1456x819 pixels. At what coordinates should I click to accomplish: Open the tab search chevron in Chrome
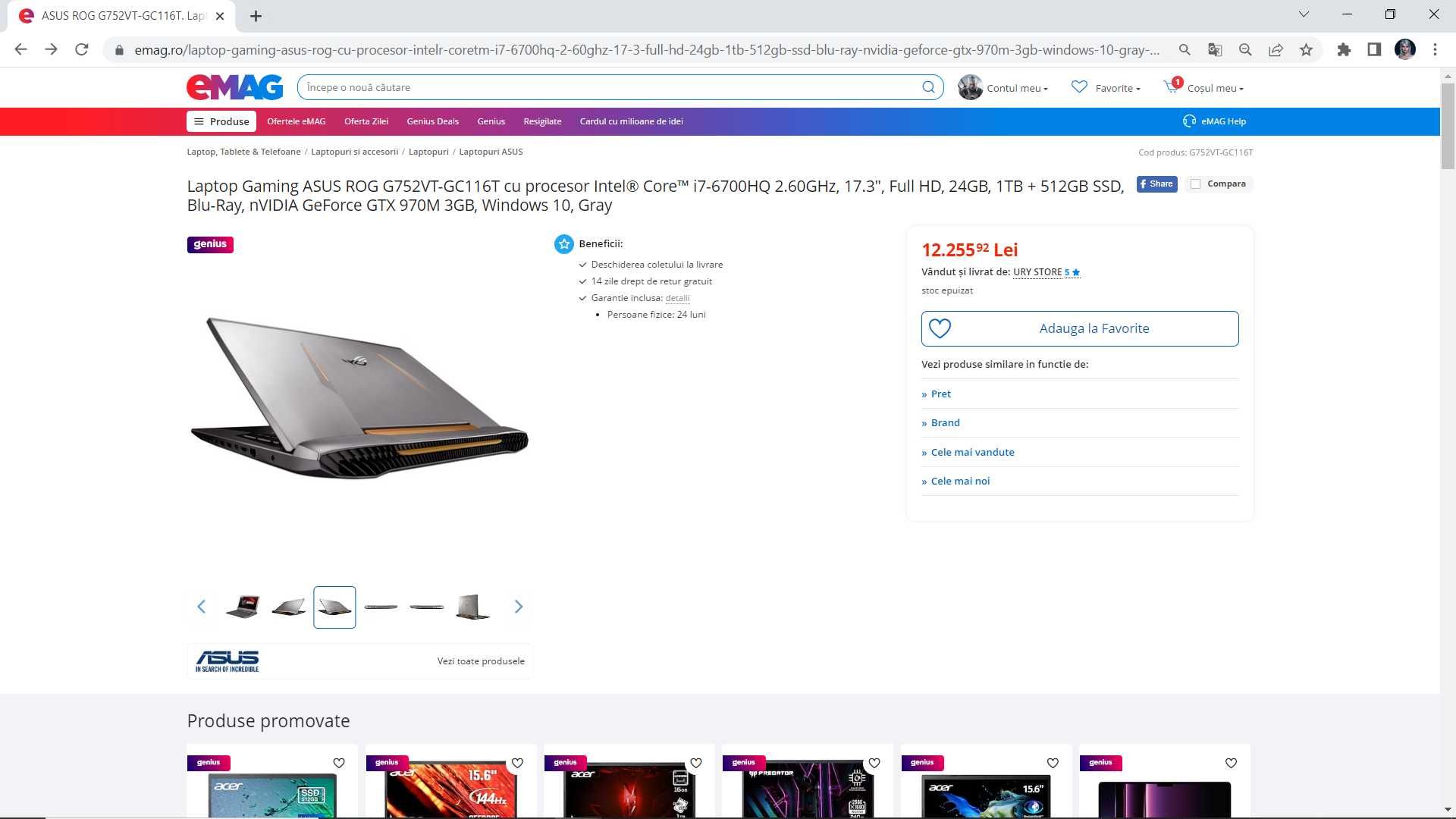[1304, 14]
